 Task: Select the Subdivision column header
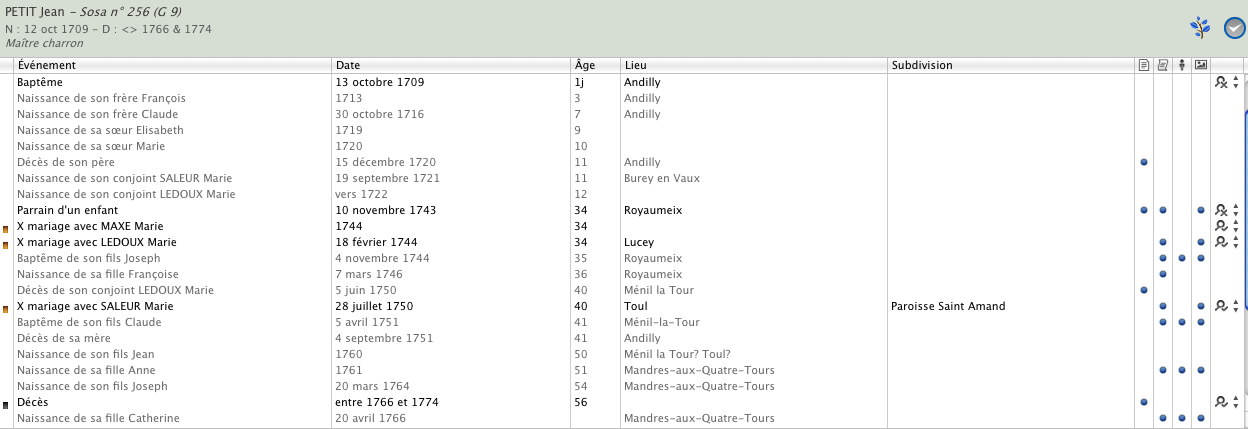(x=1009, y=65)
